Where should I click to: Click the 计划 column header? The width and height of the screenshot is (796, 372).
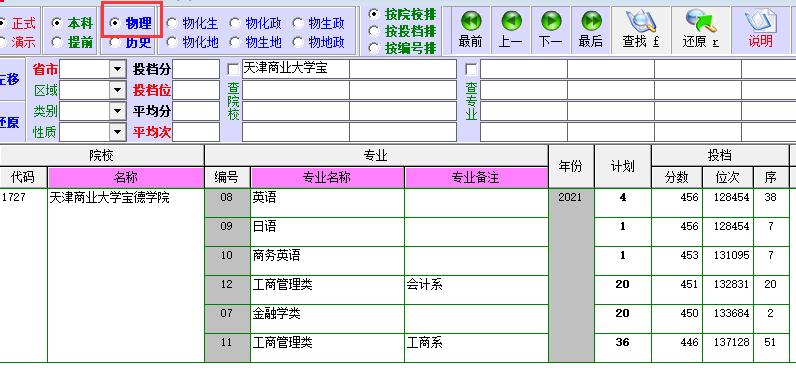click(622, 166)
